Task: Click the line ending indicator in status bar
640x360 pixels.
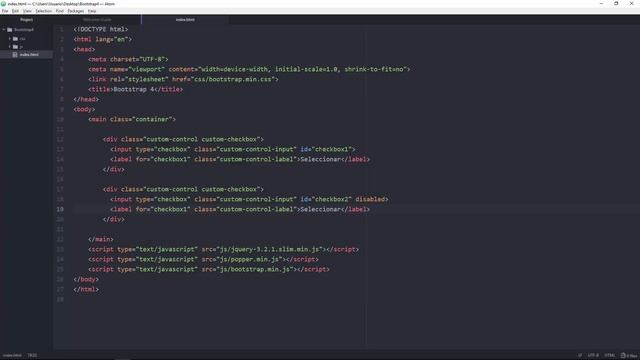Action: point(580,356)
